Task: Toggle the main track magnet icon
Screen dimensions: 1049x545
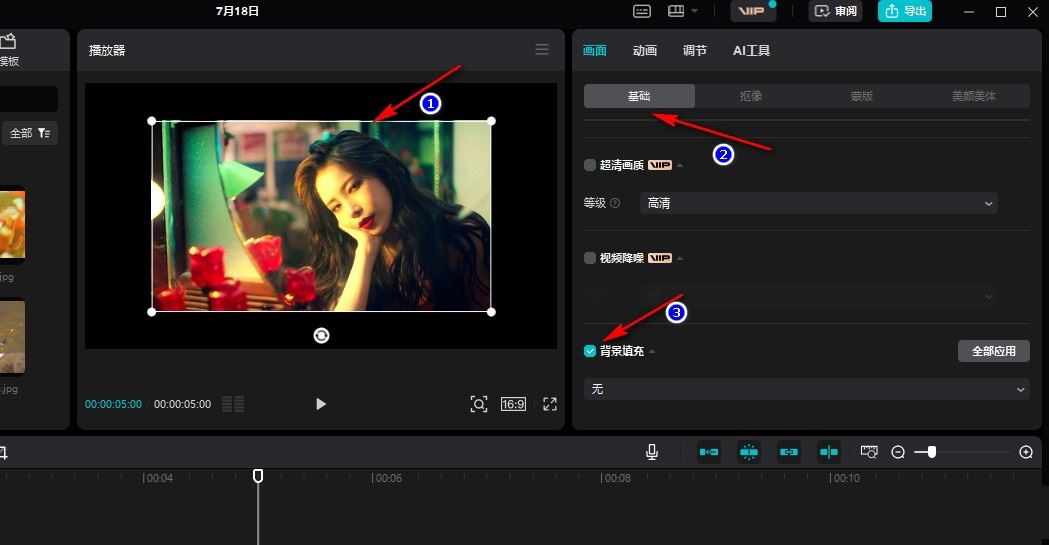Action: click(x=709, y=452)
